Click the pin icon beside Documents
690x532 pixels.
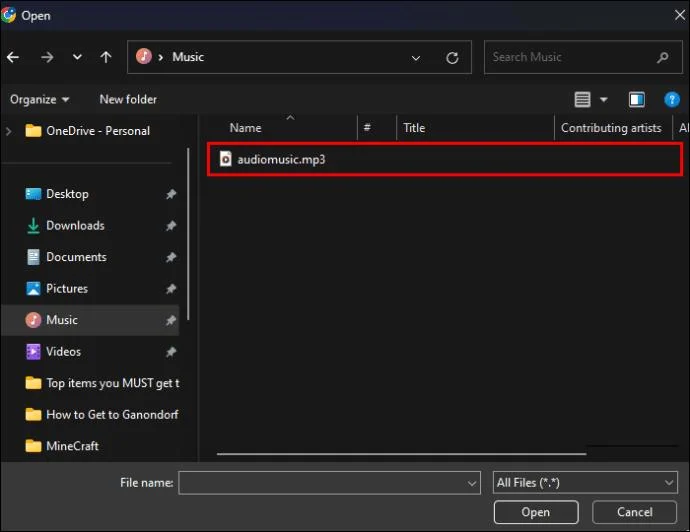tap(171, 257)
